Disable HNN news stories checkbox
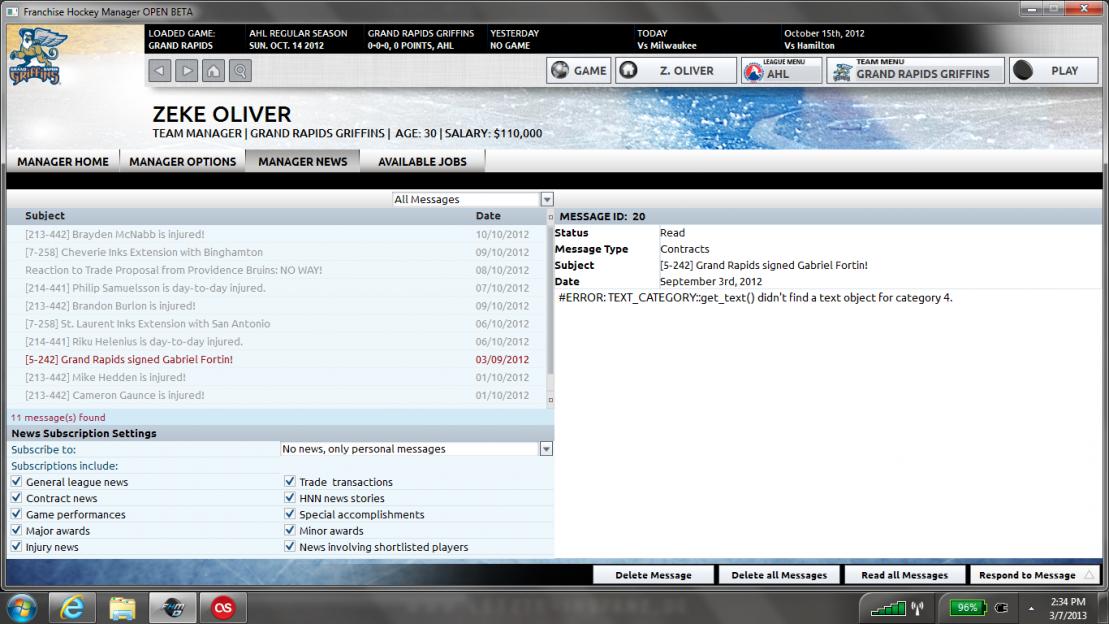Image resolution: width=1109 pixels, height=624 pixels. tap(291, 498)
